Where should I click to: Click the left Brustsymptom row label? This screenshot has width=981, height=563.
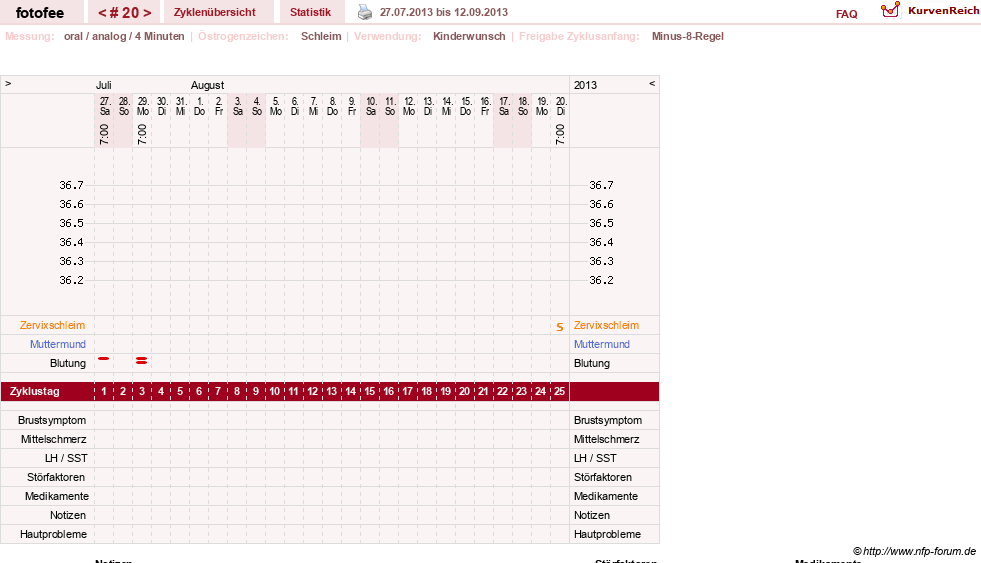[52, 420]
